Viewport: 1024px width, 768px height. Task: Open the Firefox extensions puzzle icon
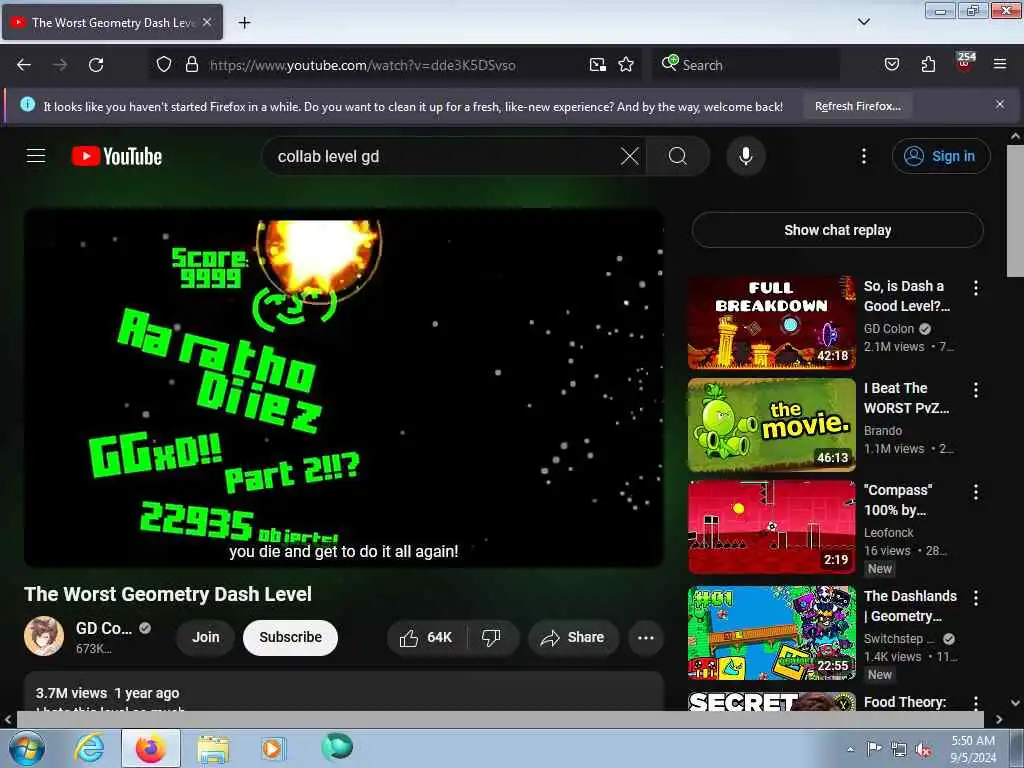pos(928,65)
